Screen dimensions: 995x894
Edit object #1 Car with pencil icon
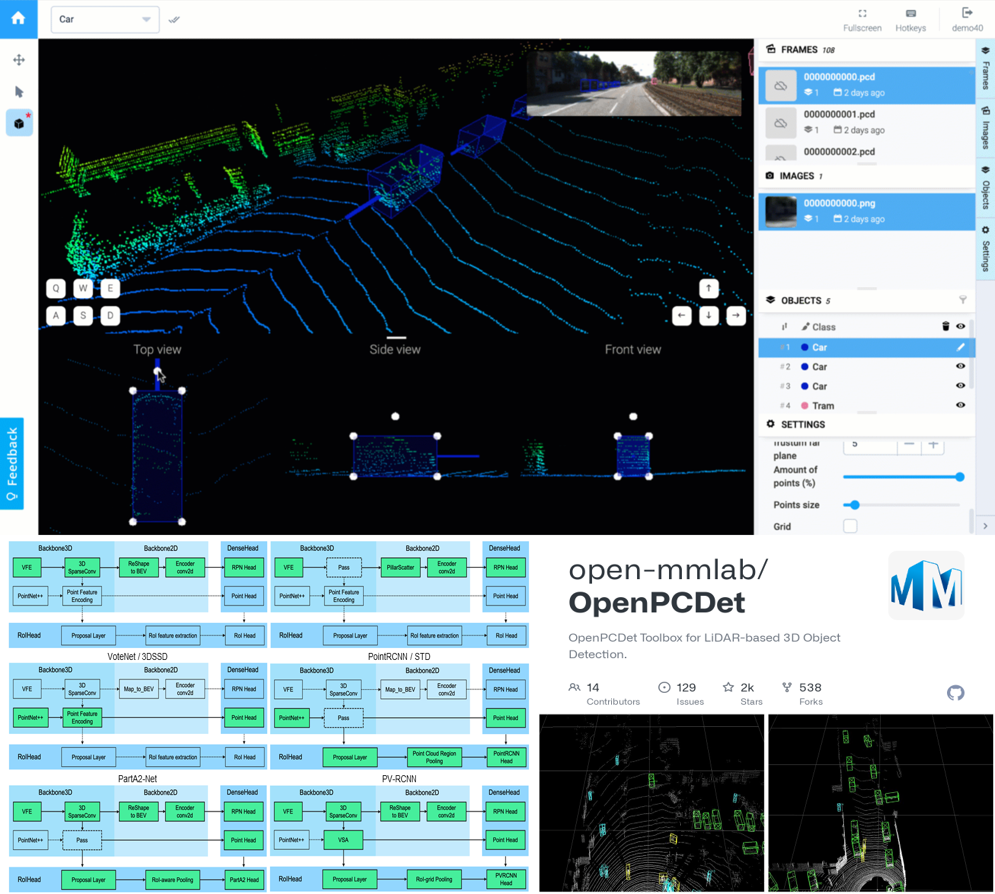tap(961, 347)
